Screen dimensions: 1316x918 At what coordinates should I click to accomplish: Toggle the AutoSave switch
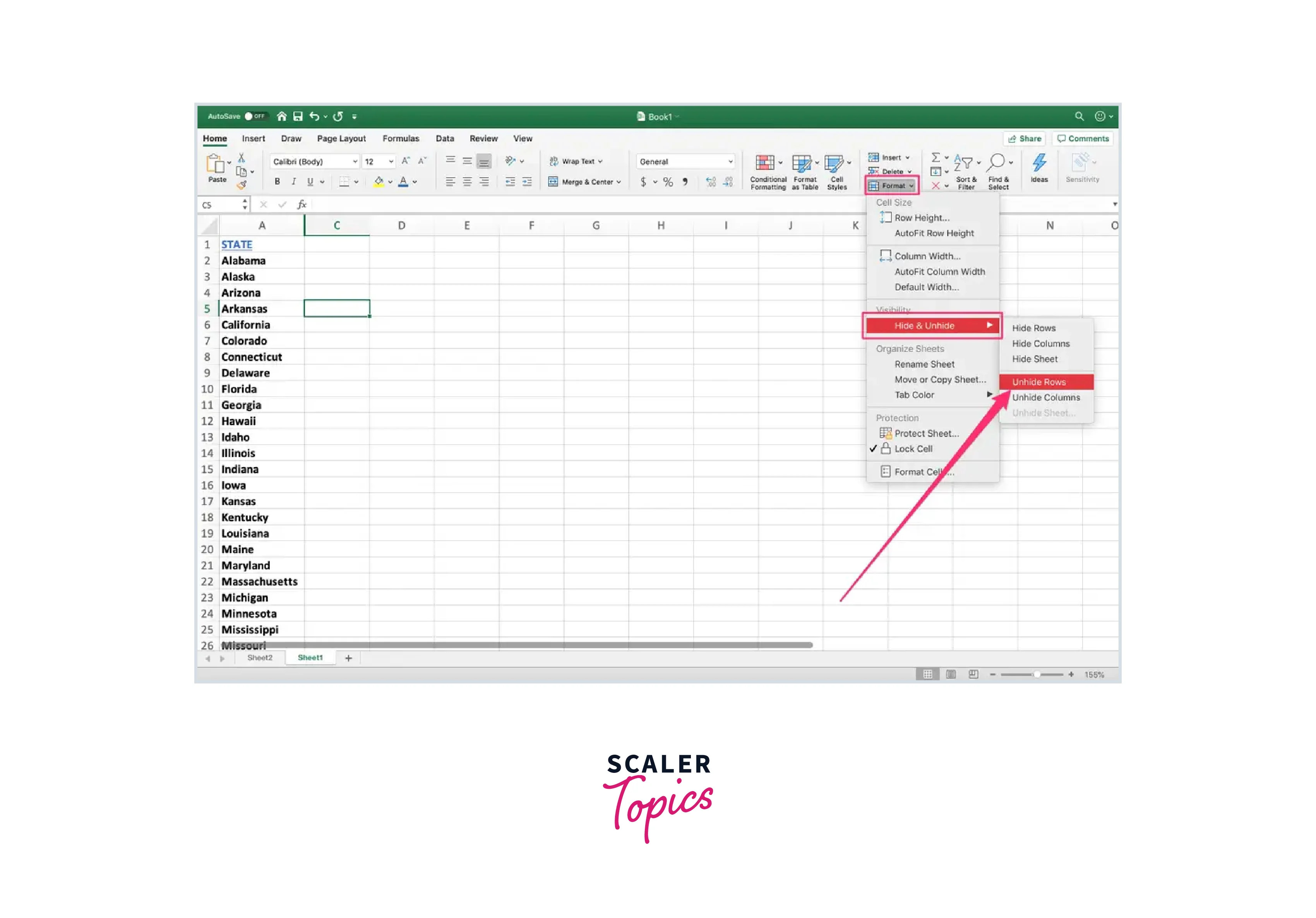click(255, 116)
